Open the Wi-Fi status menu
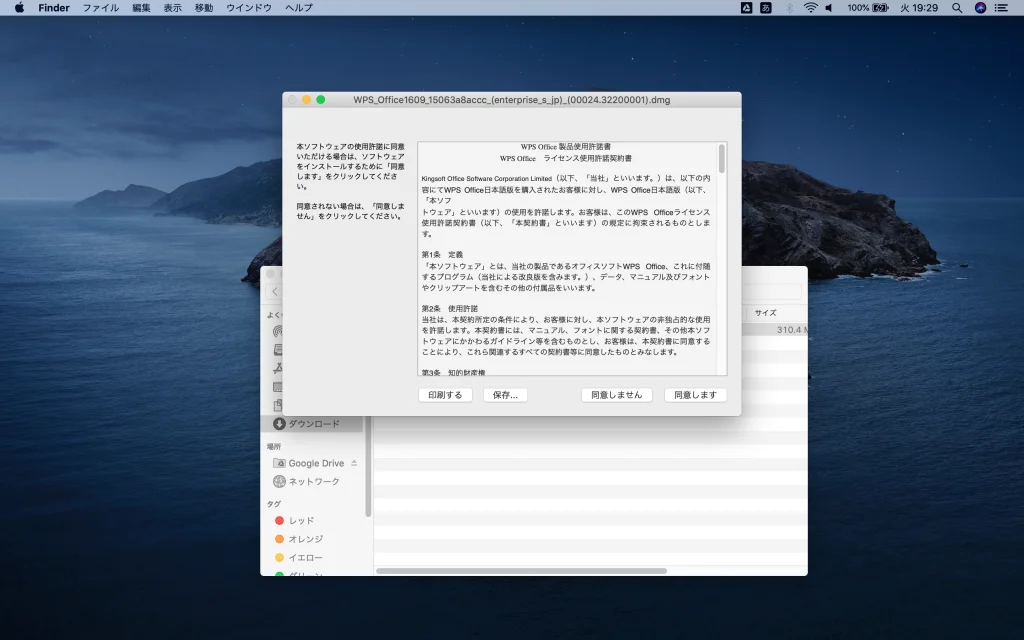The height and width of the screenshot is (640, 1024). click(x=810, y=8)
